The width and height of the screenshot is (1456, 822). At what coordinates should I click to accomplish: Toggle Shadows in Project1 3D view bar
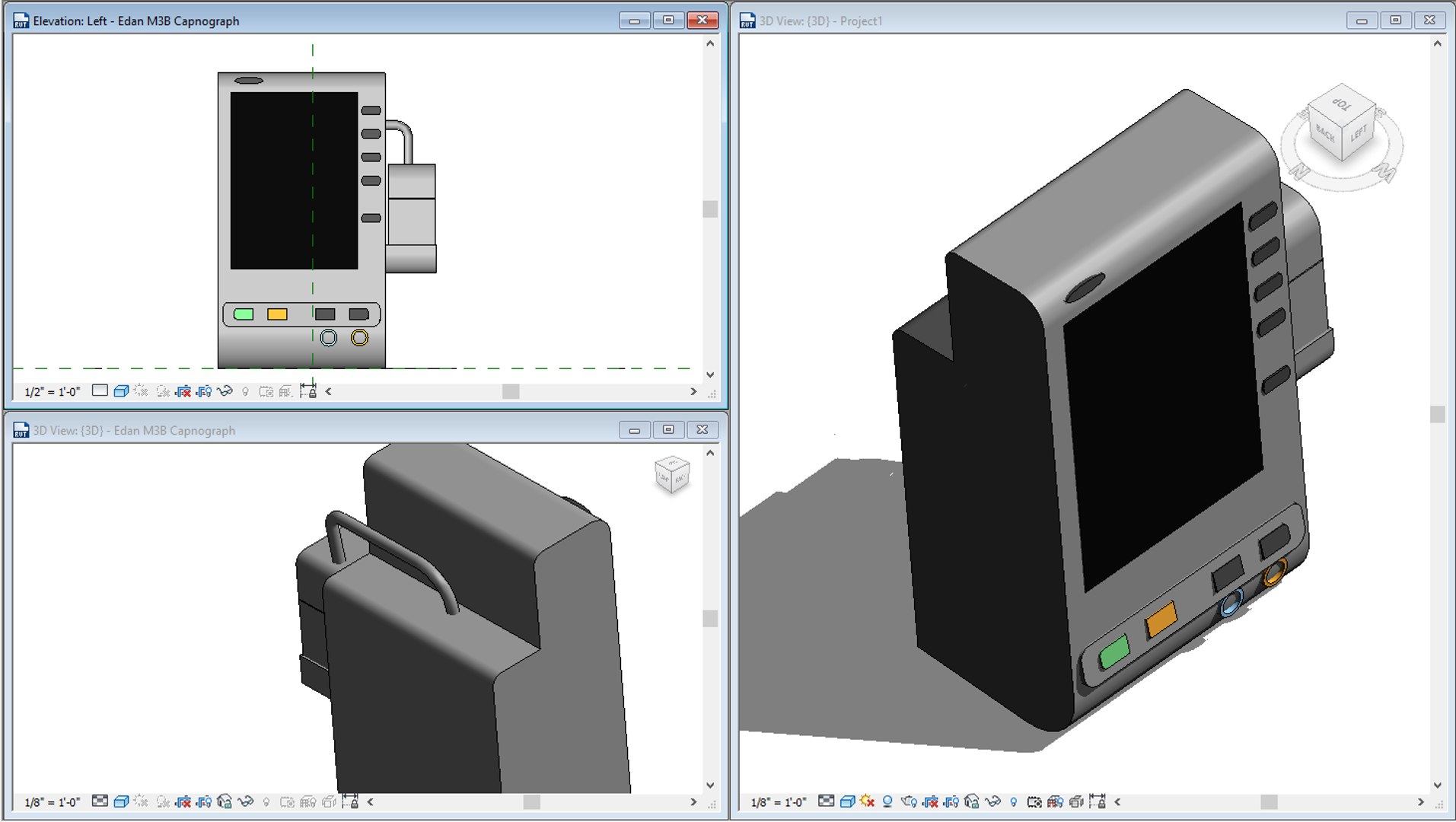pos(887,801)
